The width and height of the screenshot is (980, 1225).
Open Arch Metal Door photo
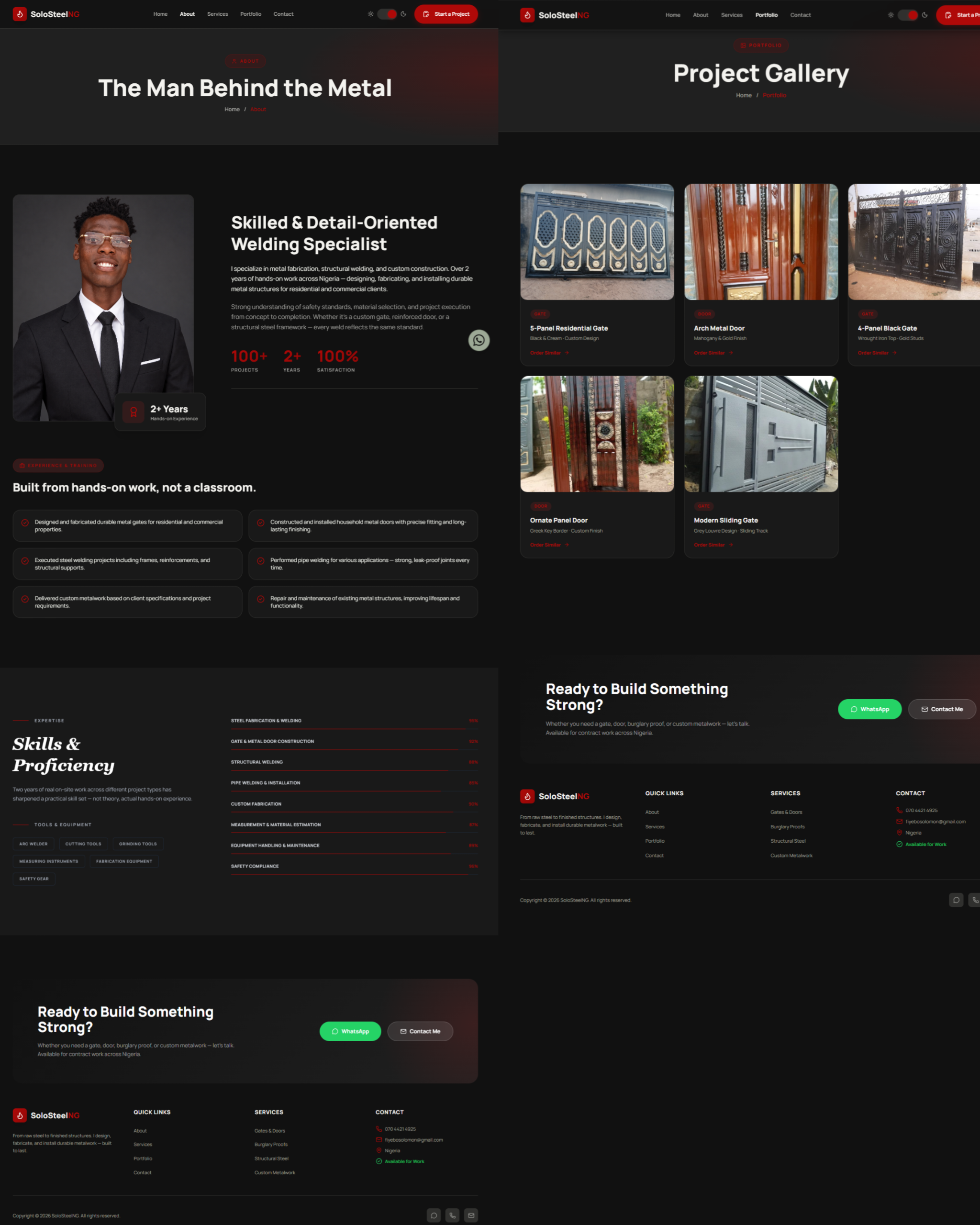tap(761, 242)
